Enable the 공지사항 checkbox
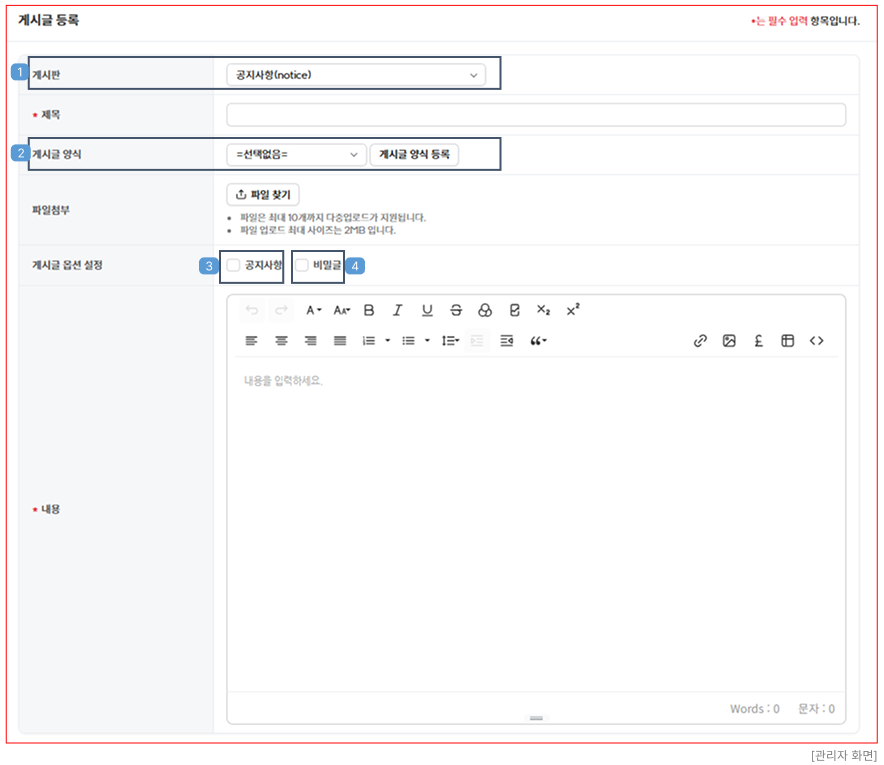The image size is (884, 765). click(x=233, y=265)
